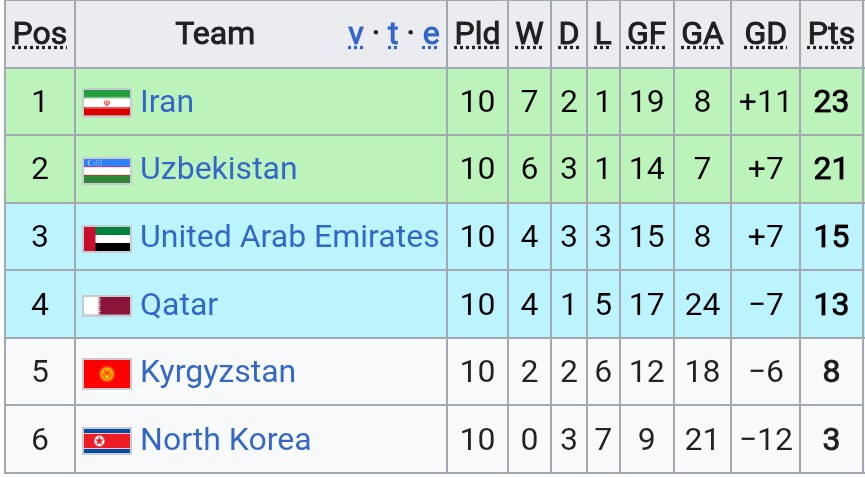Click the Uzbekistan flag icon
The height and width of the screenshot is (477, 865).
pos(107,170)
